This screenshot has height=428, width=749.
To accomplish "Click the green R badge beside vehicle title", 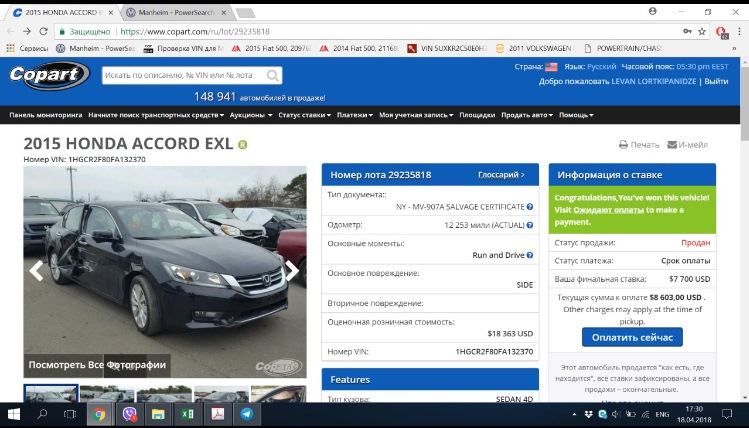I will pyautogui.click(x=242, y=145).
